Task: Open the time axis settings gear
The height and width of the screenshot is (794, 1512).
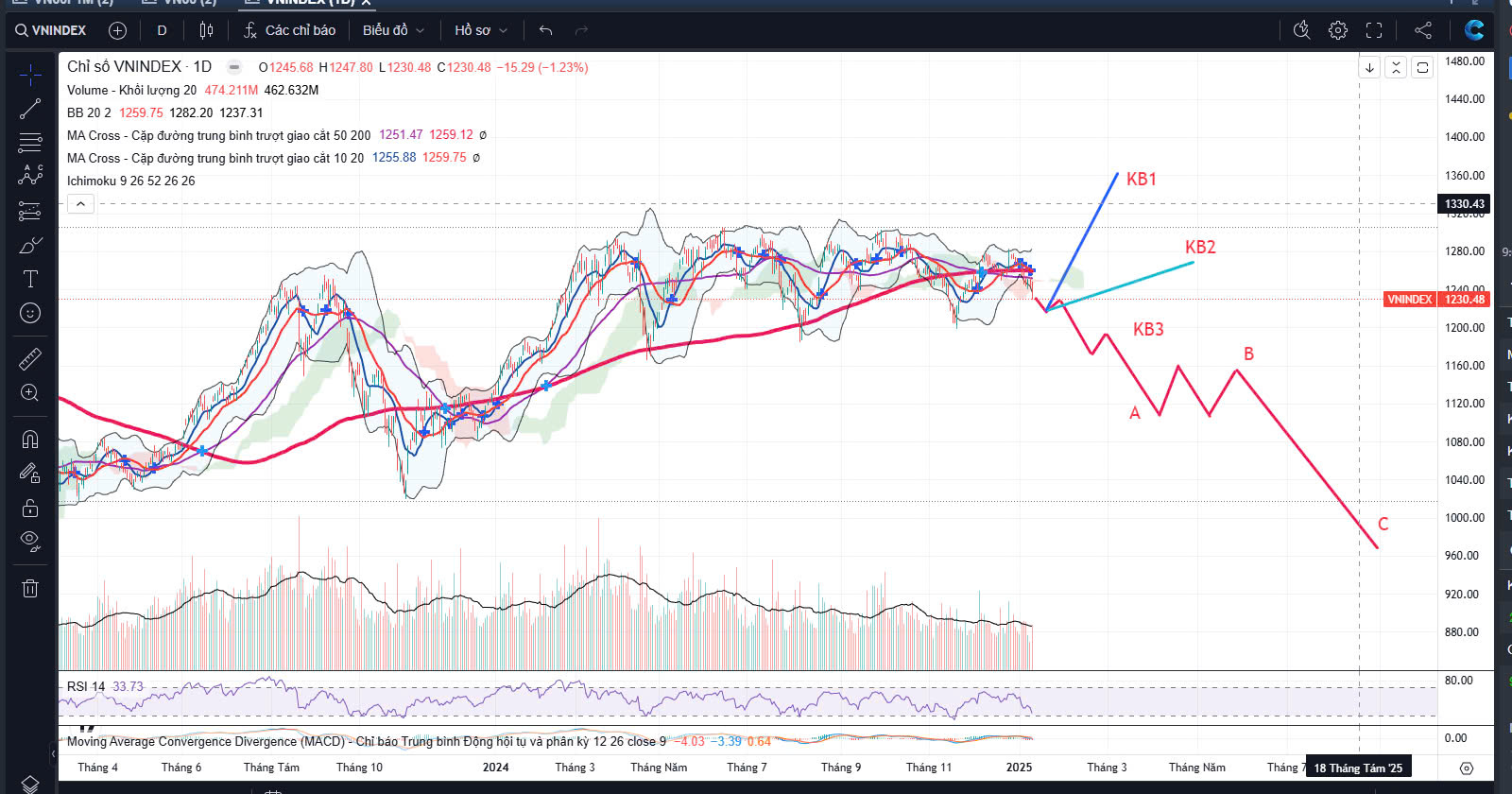Action: 1467,768
